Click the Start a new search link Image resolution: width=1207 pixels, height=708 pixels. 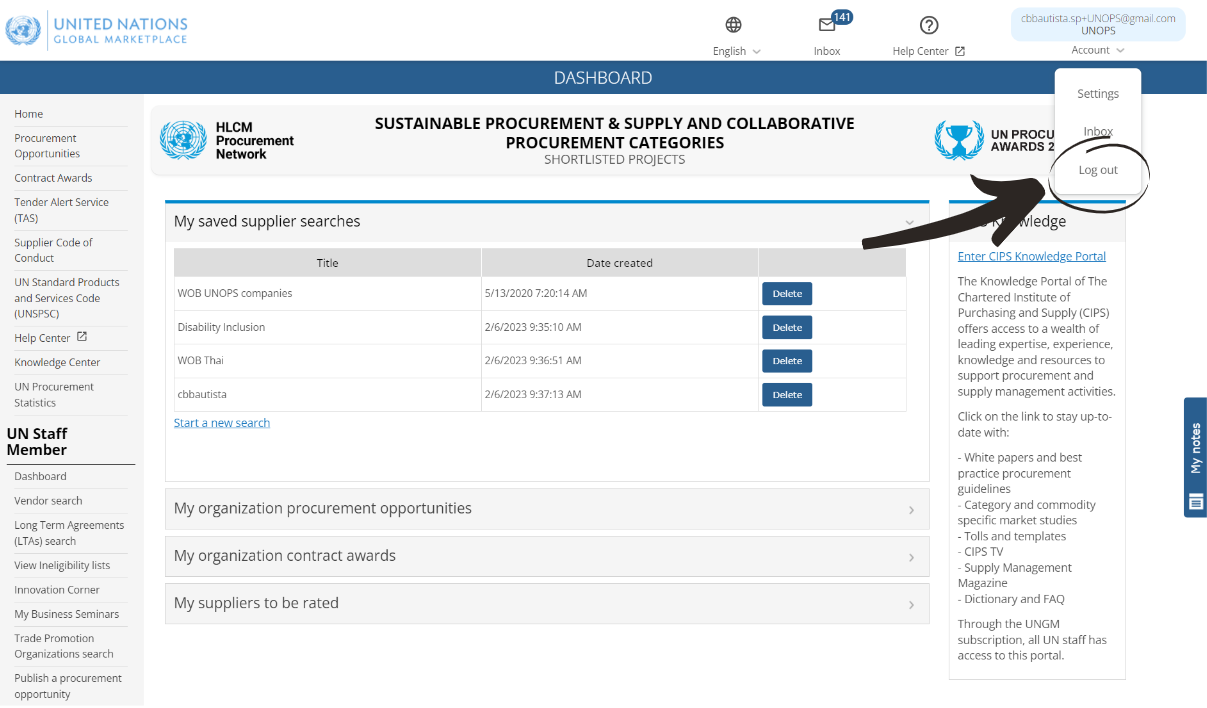(222, 423)
